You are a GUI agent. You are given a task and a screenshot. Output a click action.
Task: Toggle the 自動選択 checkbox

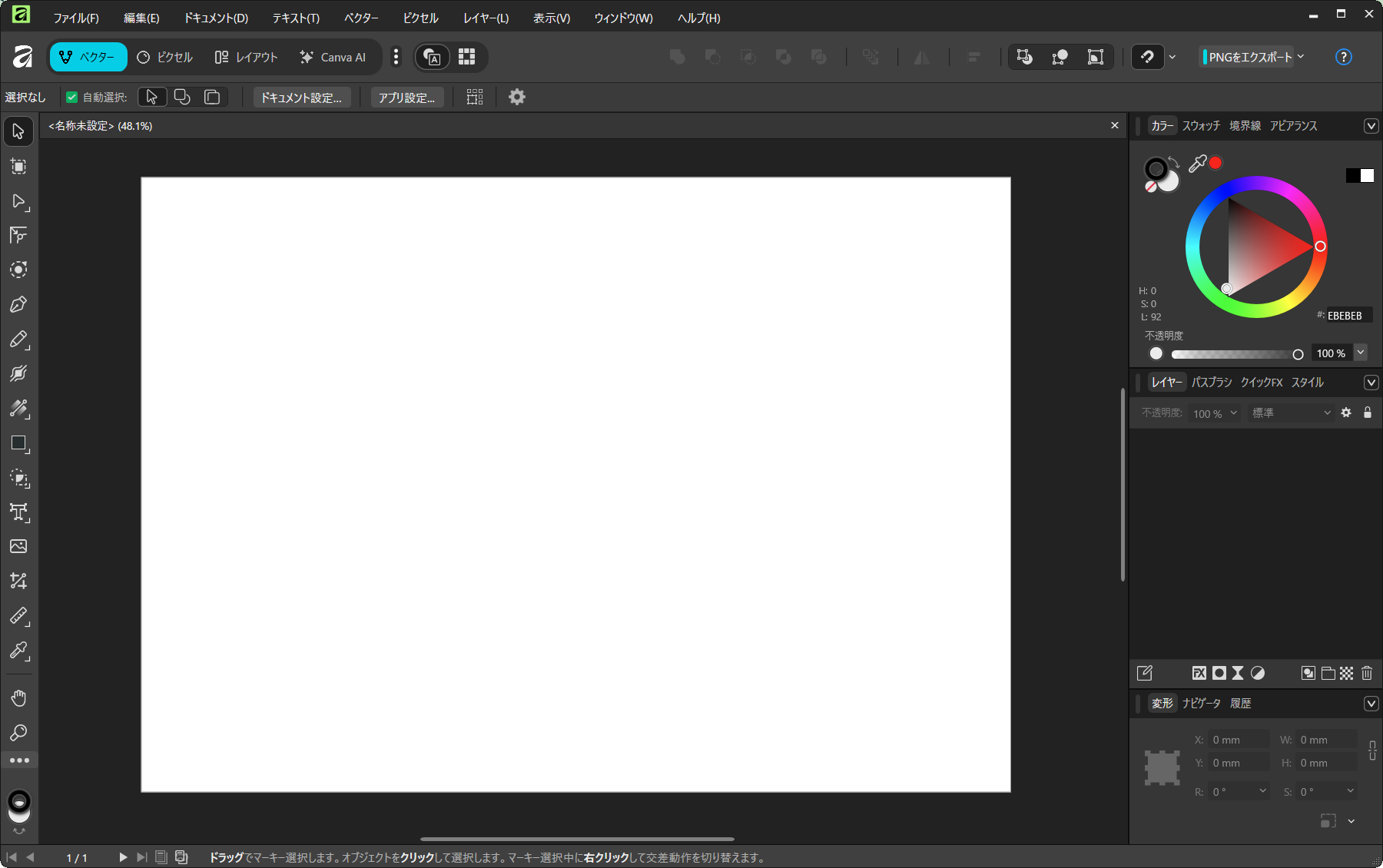(x=72, y=98)
